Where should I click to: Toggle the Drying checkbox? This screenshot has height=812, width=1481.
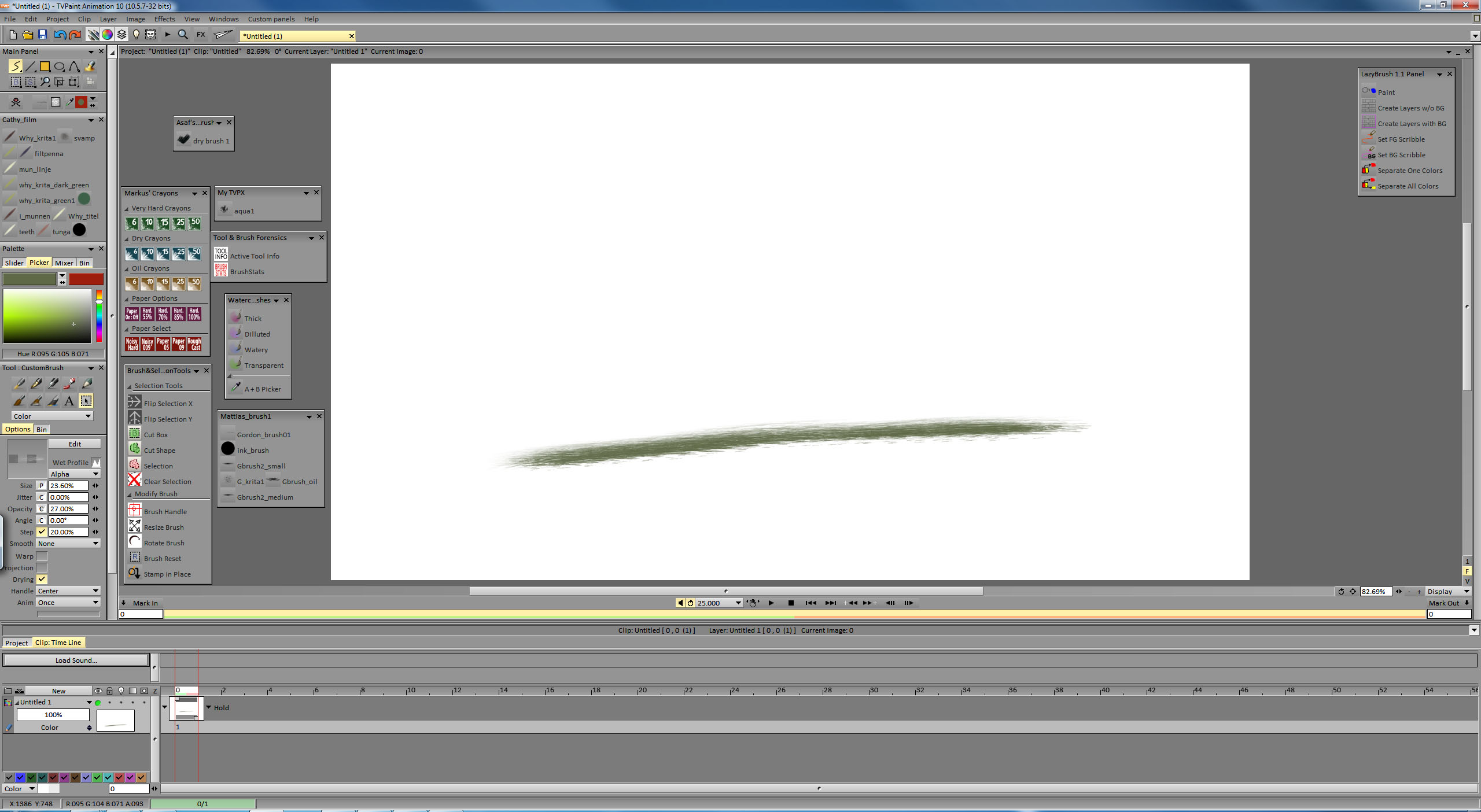pyautogui.click(x=42, y=579)
